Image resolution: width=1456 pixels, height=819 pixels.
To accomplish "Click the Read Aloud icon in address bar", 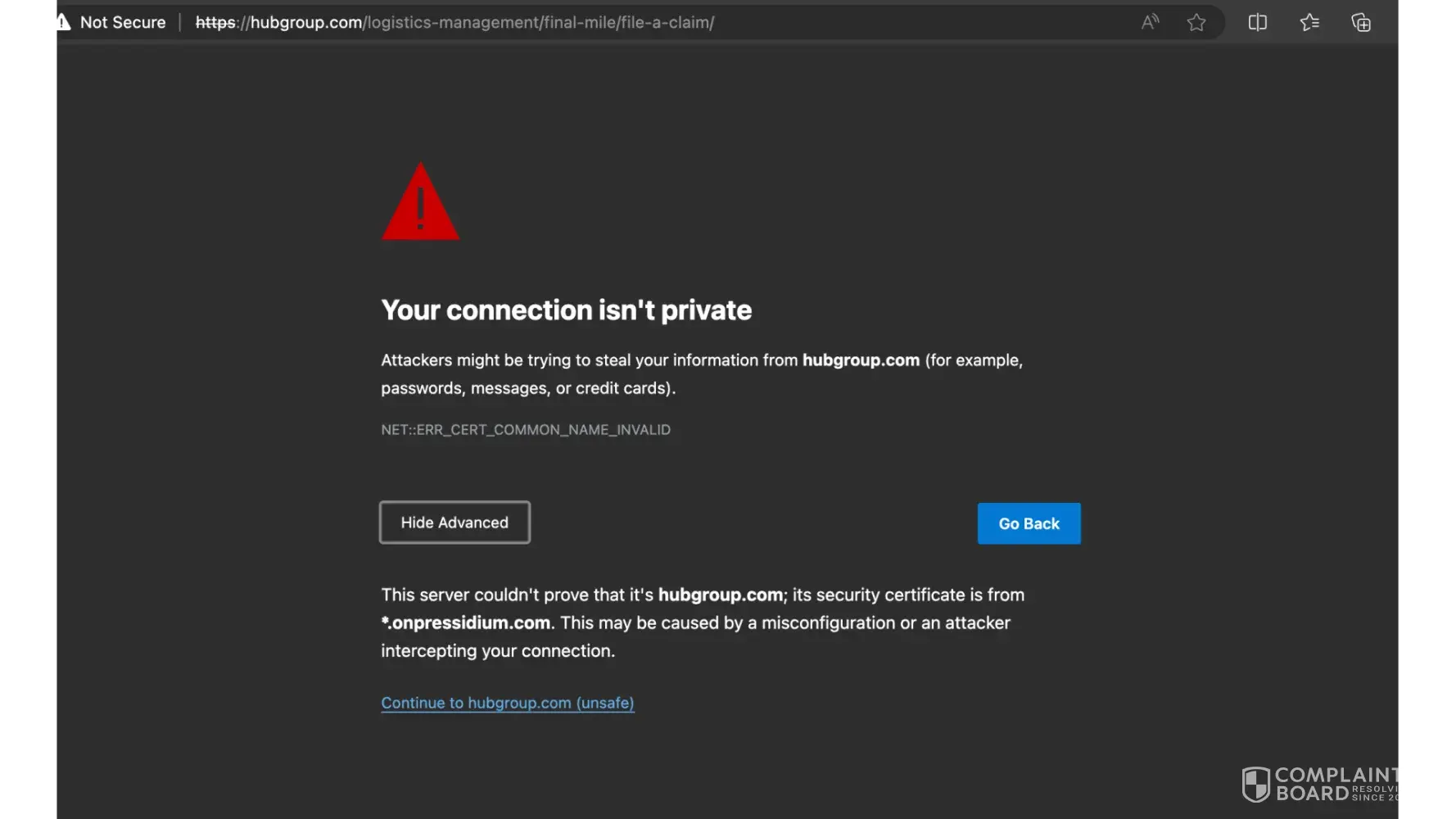I will pyautogui.click(x=1150, y=23).
